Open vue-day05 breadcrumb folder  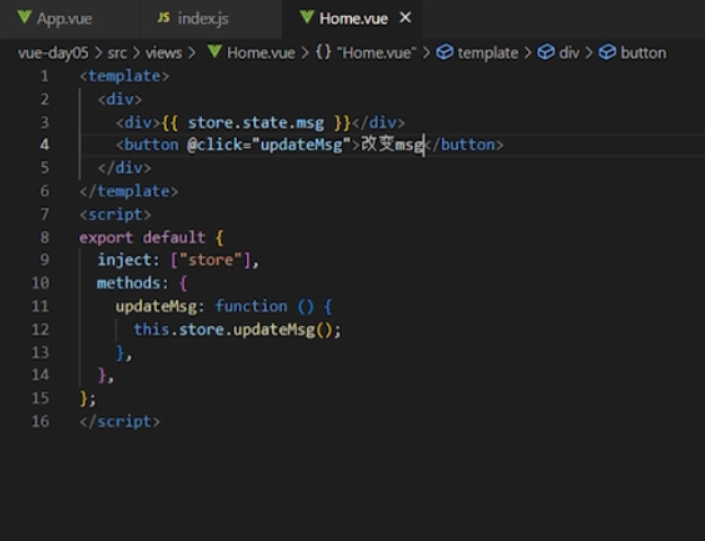53,53
